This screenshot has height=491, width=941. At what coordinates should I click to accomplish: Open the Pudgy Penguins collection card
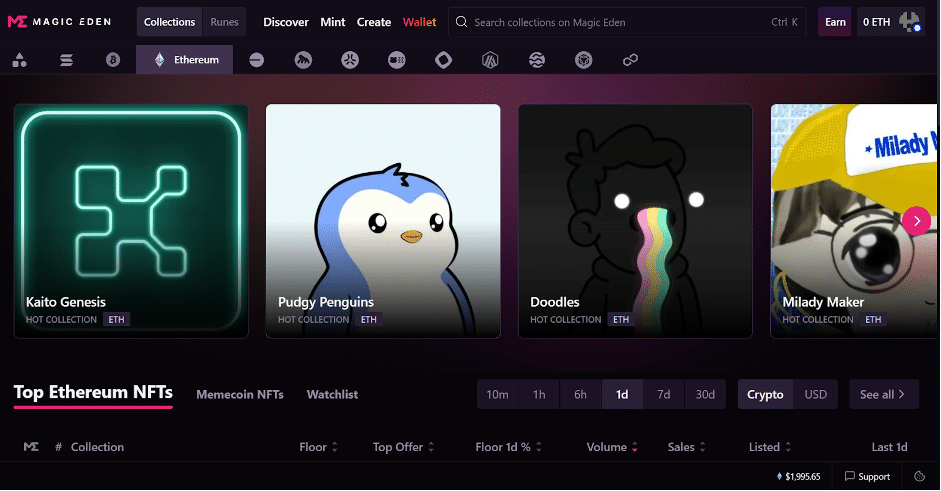point(383,221)
